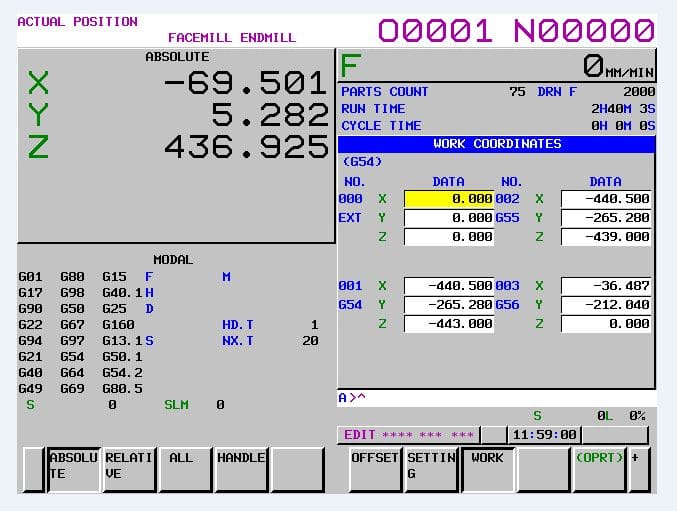Screen dimensions: 677x511
Task: Click the NX.T next tool value 20
Action: pyautogui.click(x=310, y=341)
